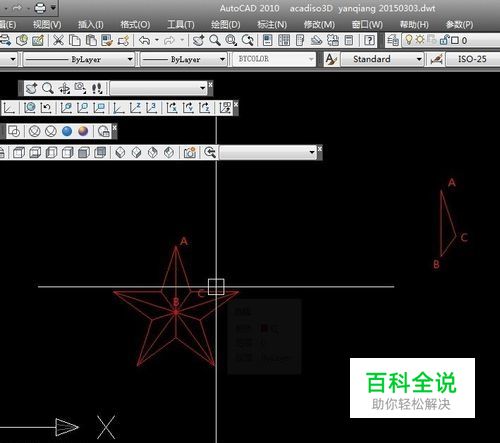This screenshot has width=500, height=443.
Task: Click the World UCS globe icon
Action: click(30, 108)
